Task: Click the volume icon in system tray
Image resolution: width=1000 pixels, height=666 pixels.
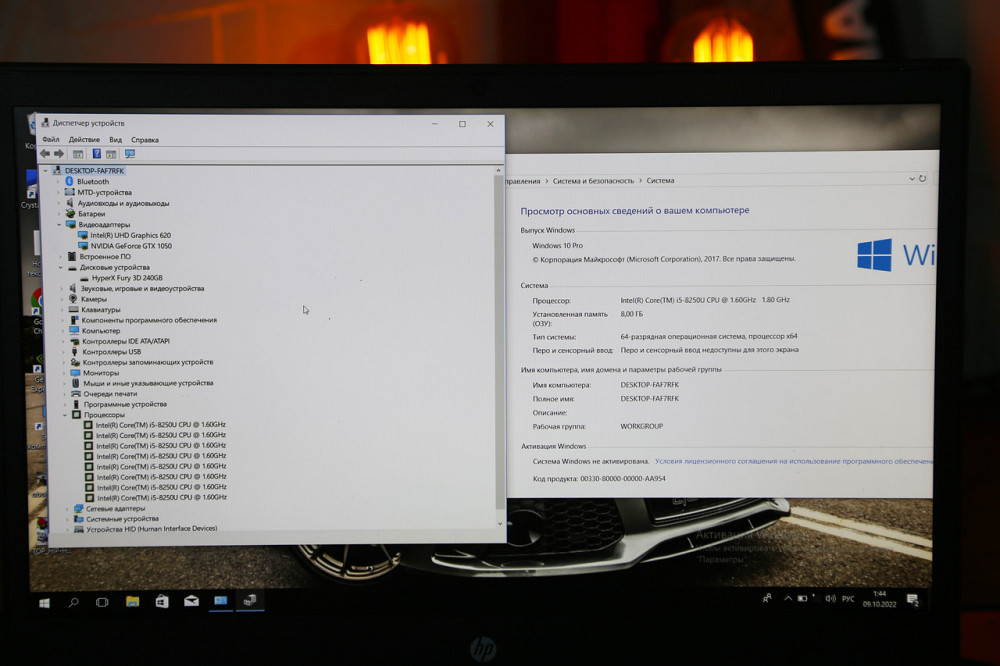Action: point(830,599)
